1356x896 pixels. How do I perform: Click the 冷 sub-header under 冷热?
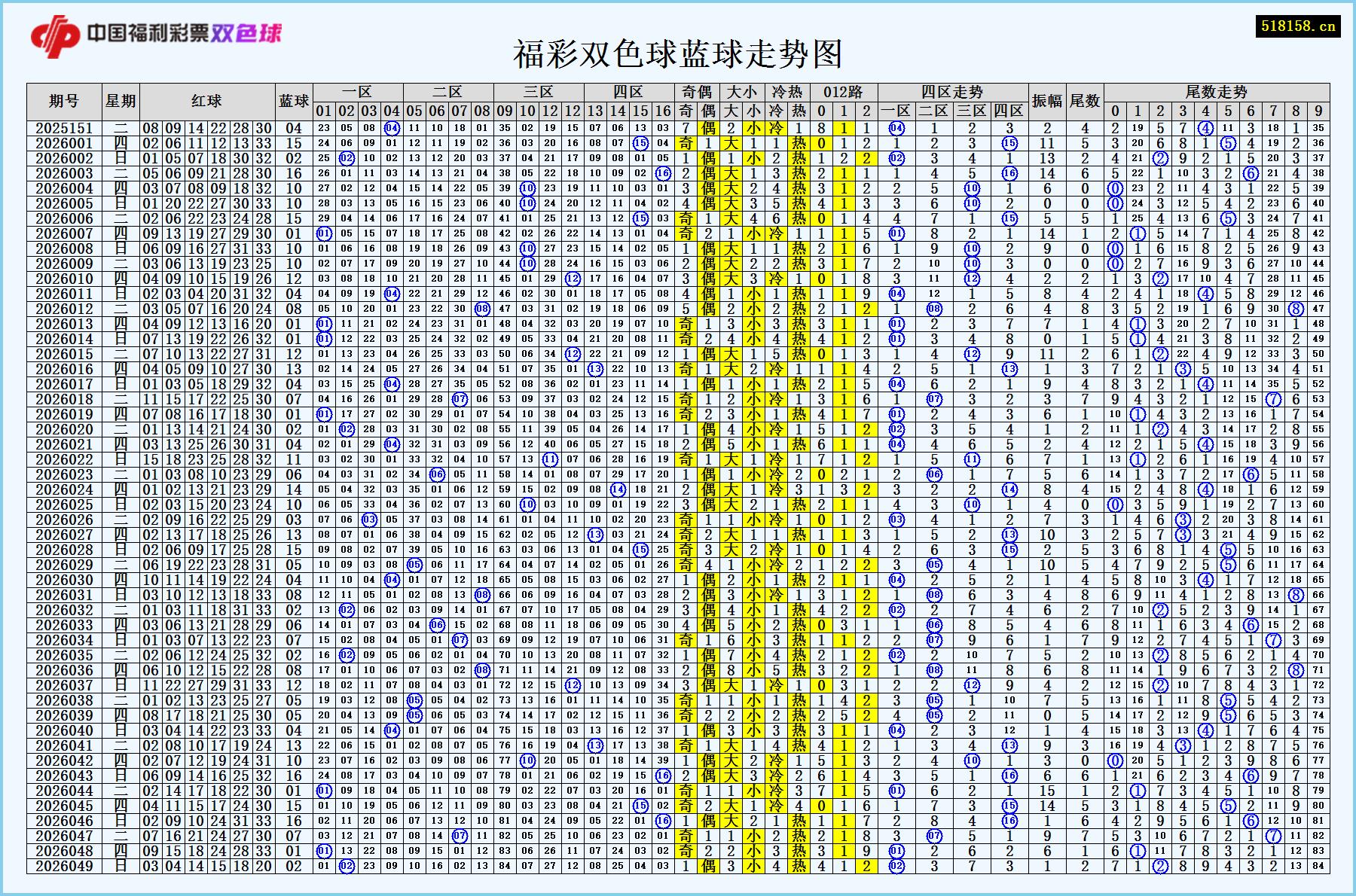tap(776, 111)
